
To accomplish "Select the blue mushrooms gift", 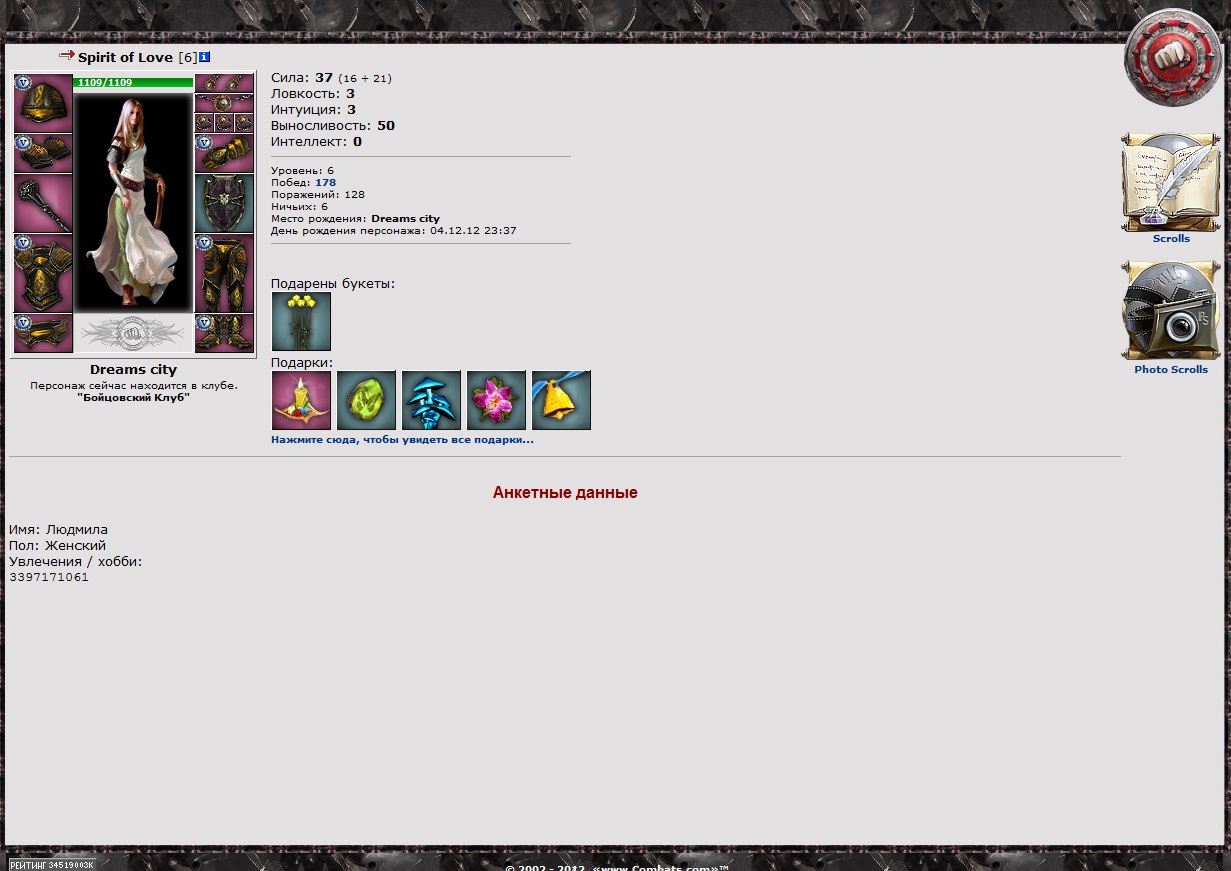I will (431, 400).
